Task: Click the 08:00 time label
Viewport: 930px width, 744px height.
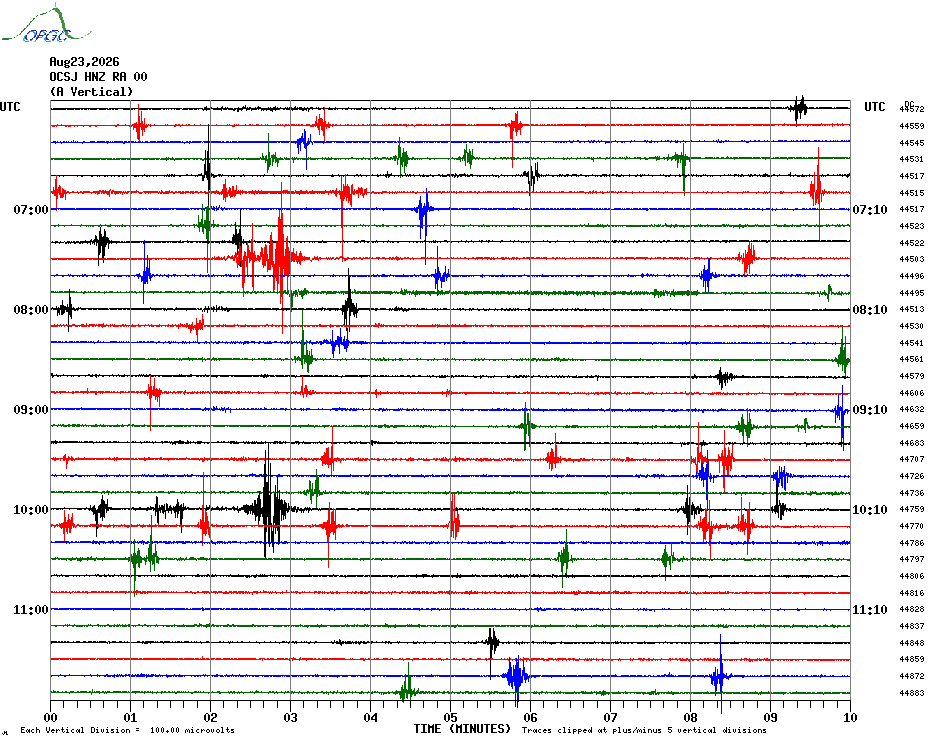Action: (31, 310)
